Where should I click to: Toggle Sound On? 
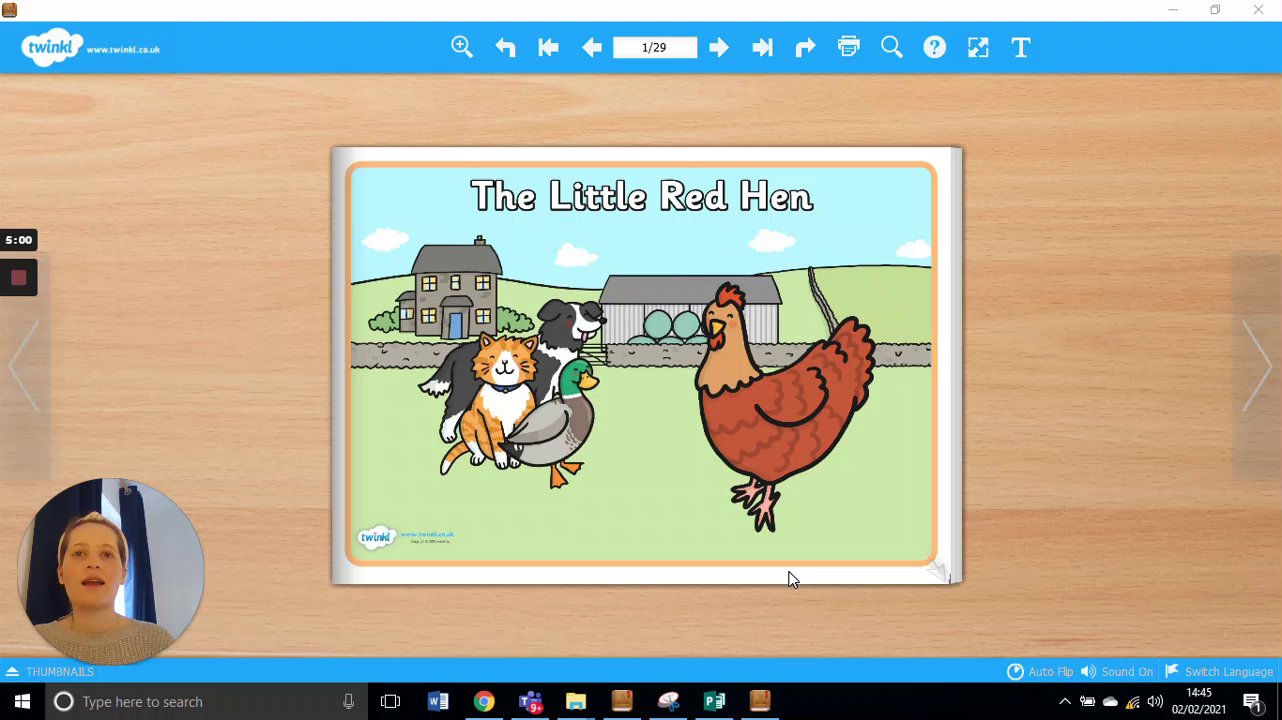pos(1117,672)
